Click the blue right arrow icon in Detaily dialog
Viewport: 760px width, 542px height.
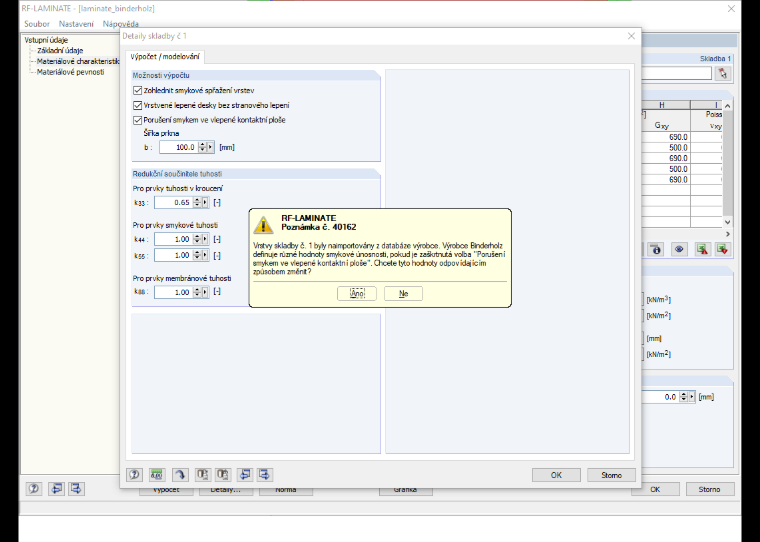pyautogui.click(x=265, y=475)
